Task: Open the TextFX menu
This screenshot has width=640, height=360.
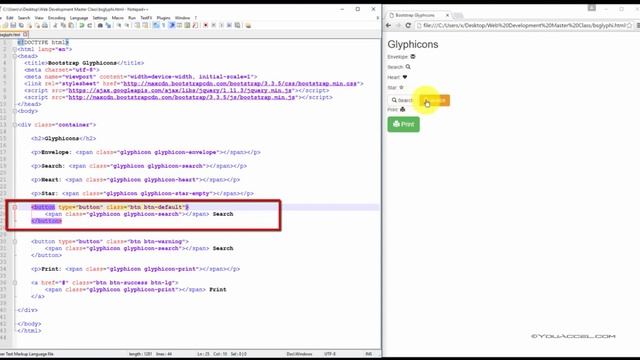Action: (146, 18)
